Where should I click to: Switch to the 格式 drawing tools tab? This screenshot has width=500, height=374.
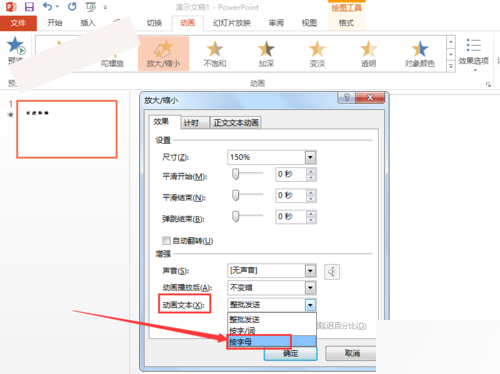click(x=346, y=23)
